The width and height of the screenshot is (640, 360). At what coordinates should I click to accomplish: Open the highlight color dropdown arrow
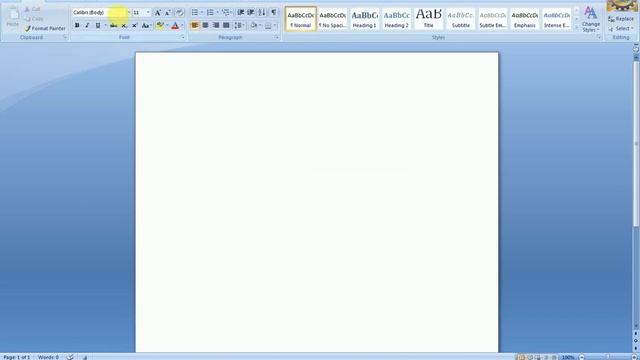click(x=167, y=25)
